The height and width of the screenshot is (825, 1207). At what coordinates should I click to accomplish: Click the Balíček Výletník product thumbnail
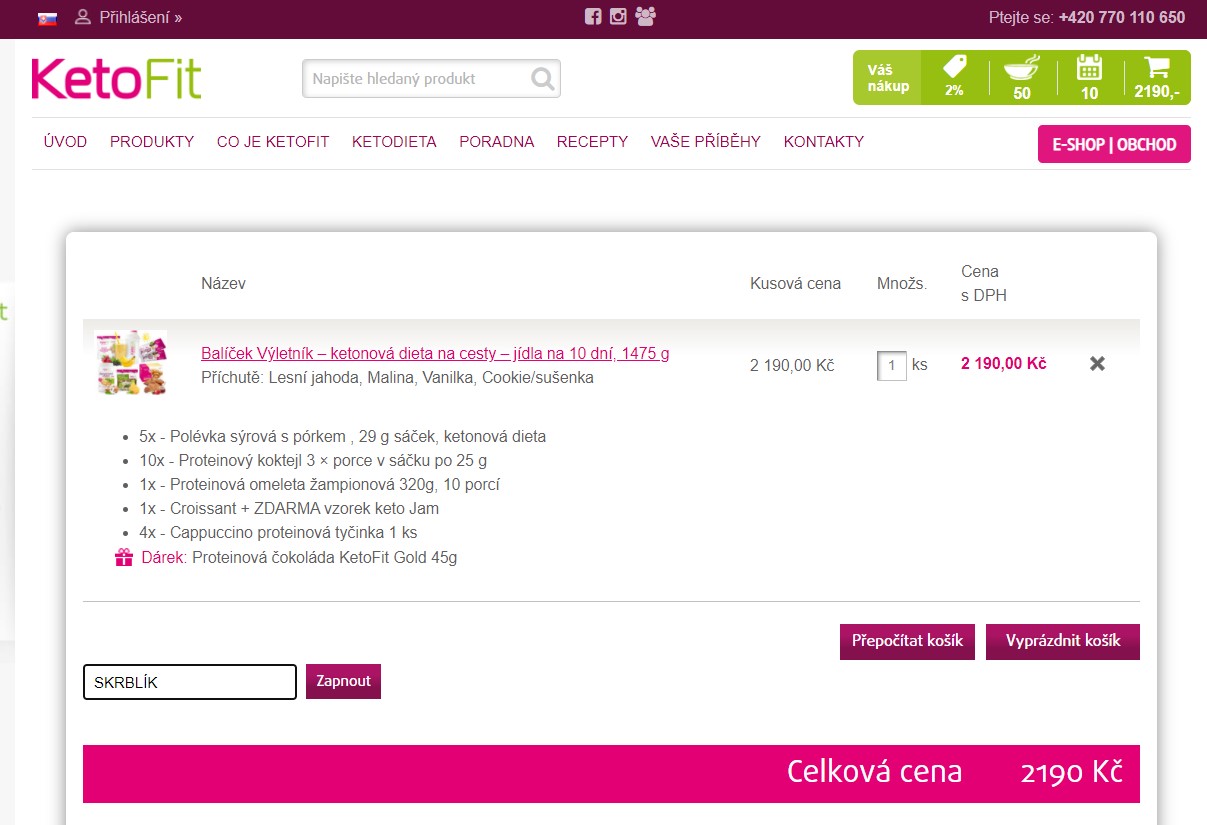point(131,362)
